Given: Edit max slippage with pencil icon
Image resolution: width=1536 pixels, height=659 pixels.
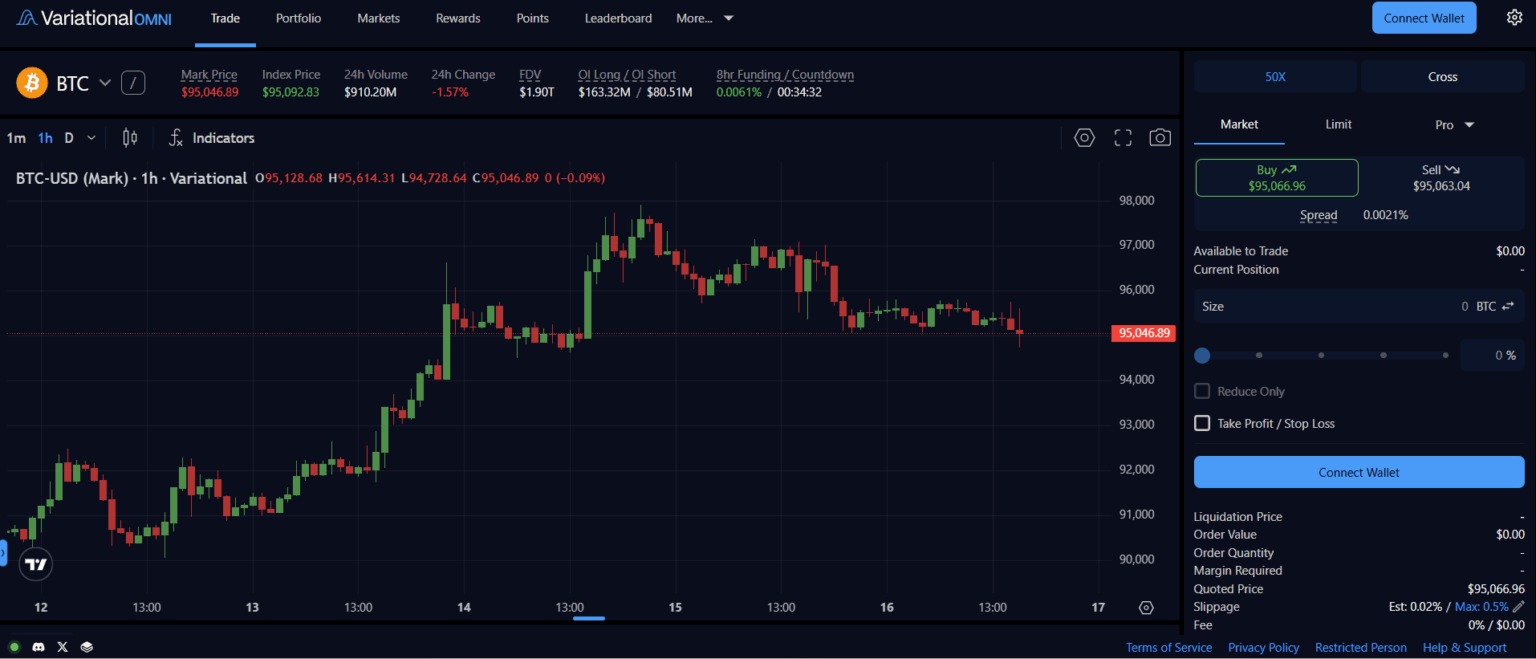Looking at the screenshot, I should (1518, 607).
